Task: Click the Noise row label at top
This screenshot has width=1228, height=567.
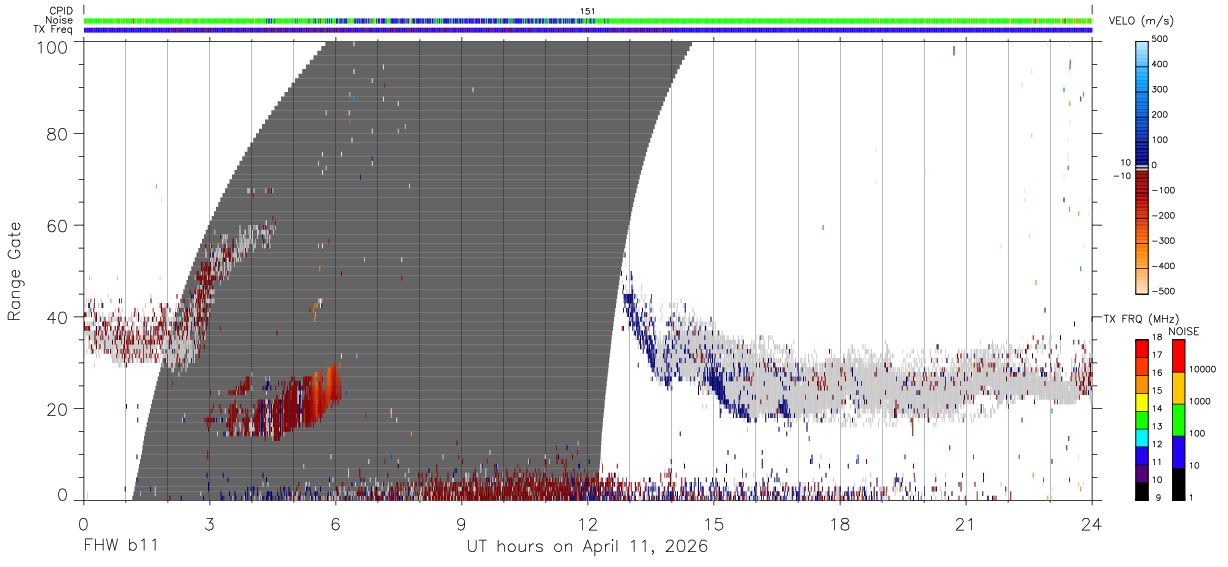Action: pos(60,20)
